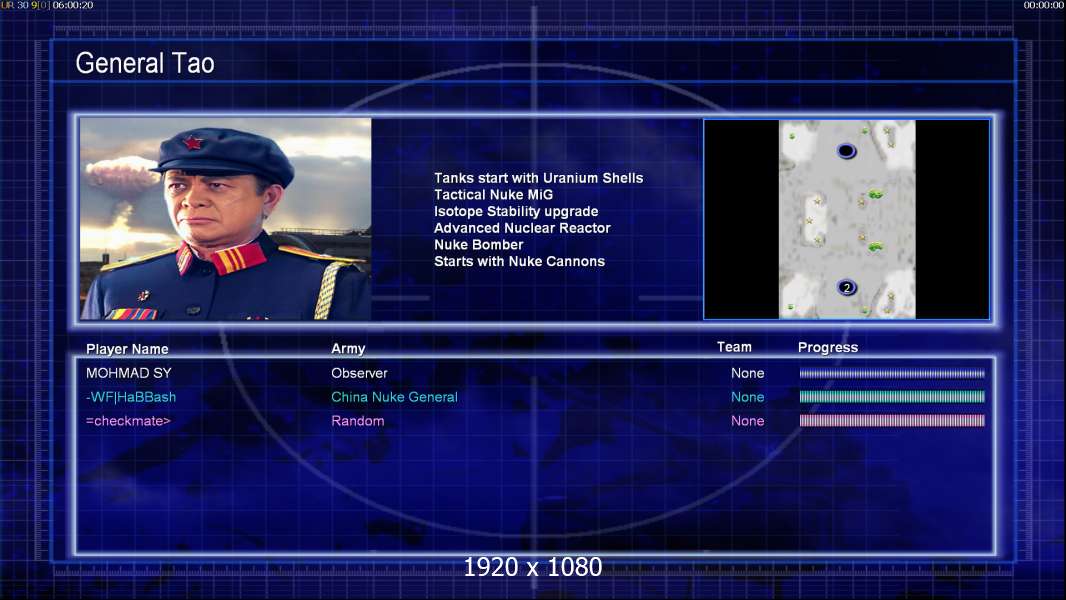The height and width of the screenshot is (600, 1066).
Task: Click 'Starts with Nuke Cannons' text
Action: pos(519,262)
